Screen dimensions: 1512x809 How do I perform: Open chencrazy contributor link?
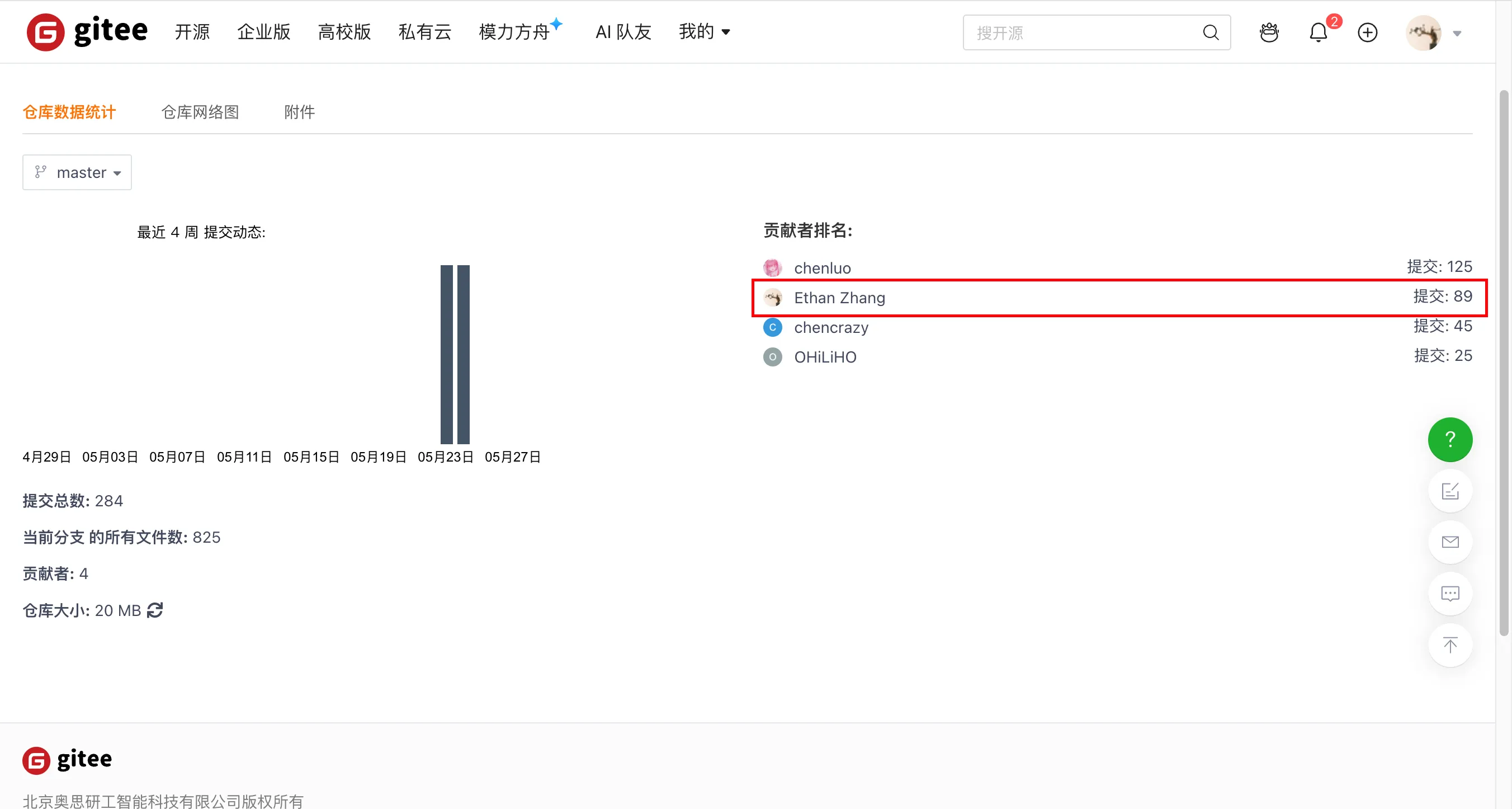click(831, 328)
